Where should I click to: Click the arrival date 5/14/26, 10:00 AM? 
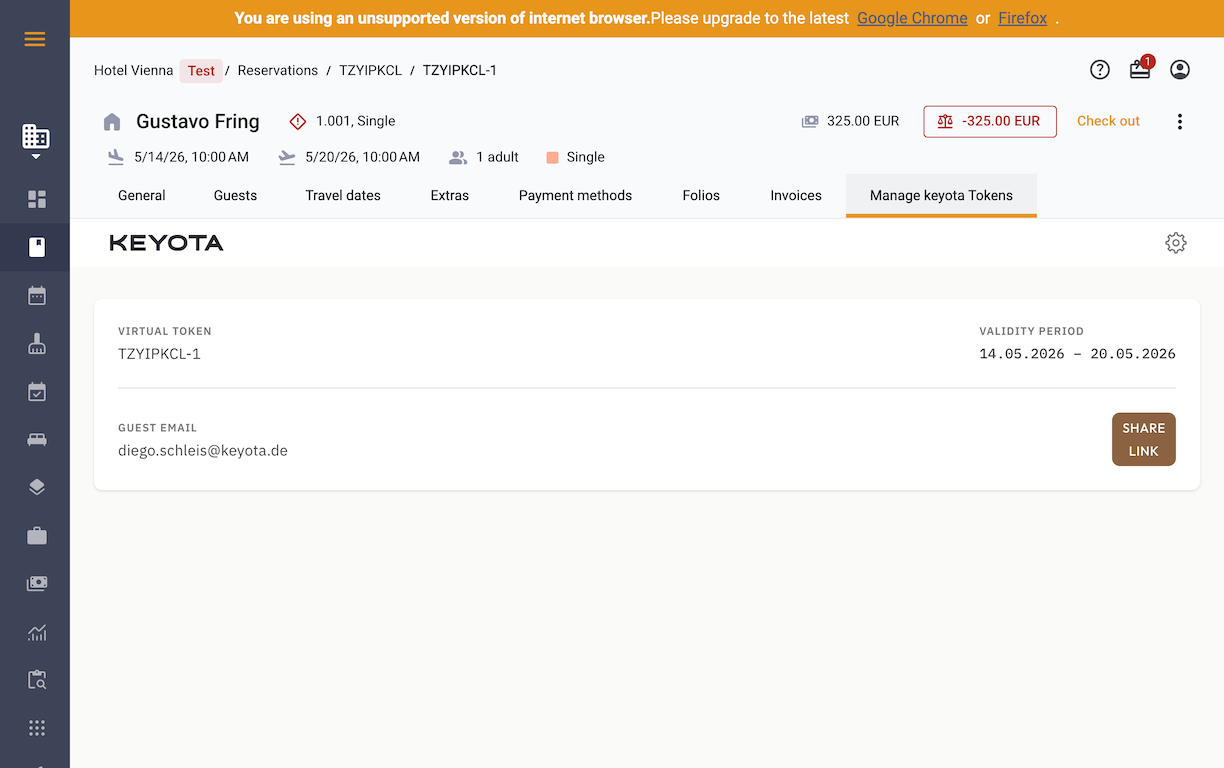point(192,157)
